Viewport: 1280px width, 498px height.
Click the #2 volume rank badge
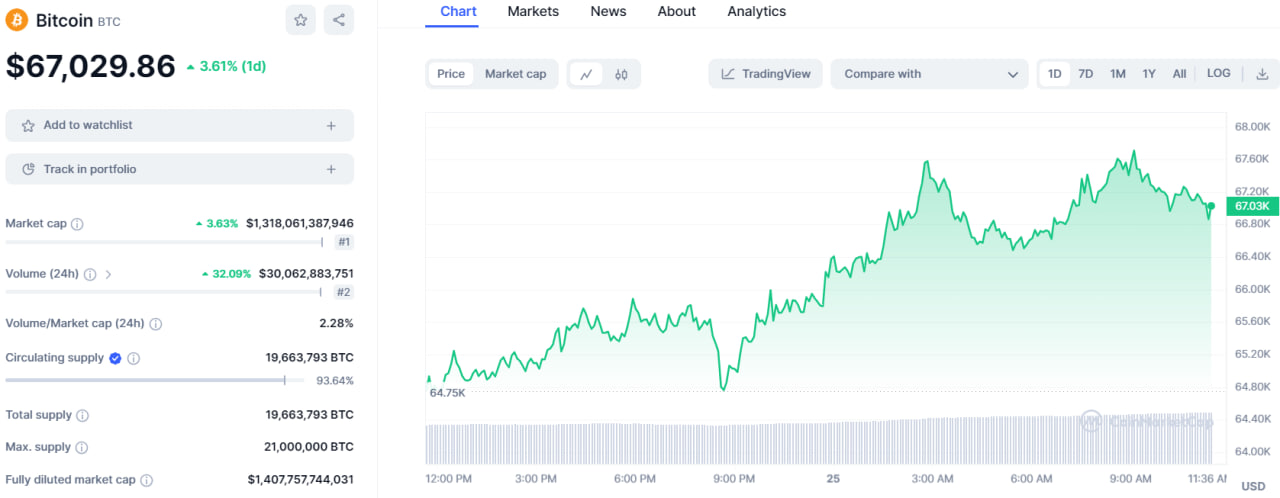344,292
